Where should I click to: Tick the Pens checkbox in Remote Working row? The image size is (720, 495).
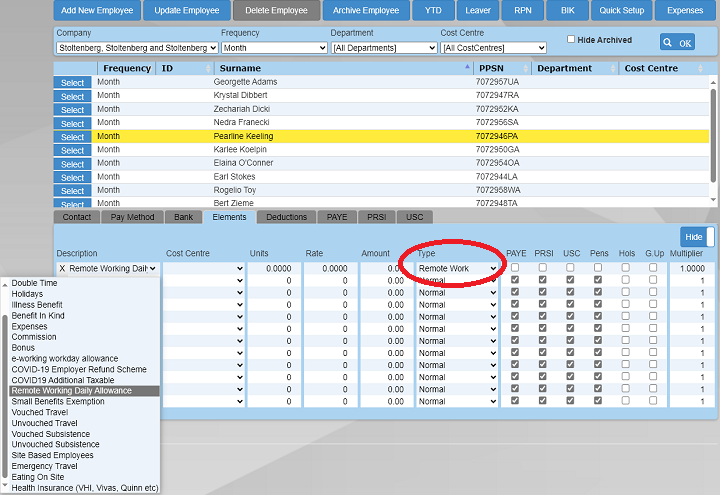tap(598, 268)
